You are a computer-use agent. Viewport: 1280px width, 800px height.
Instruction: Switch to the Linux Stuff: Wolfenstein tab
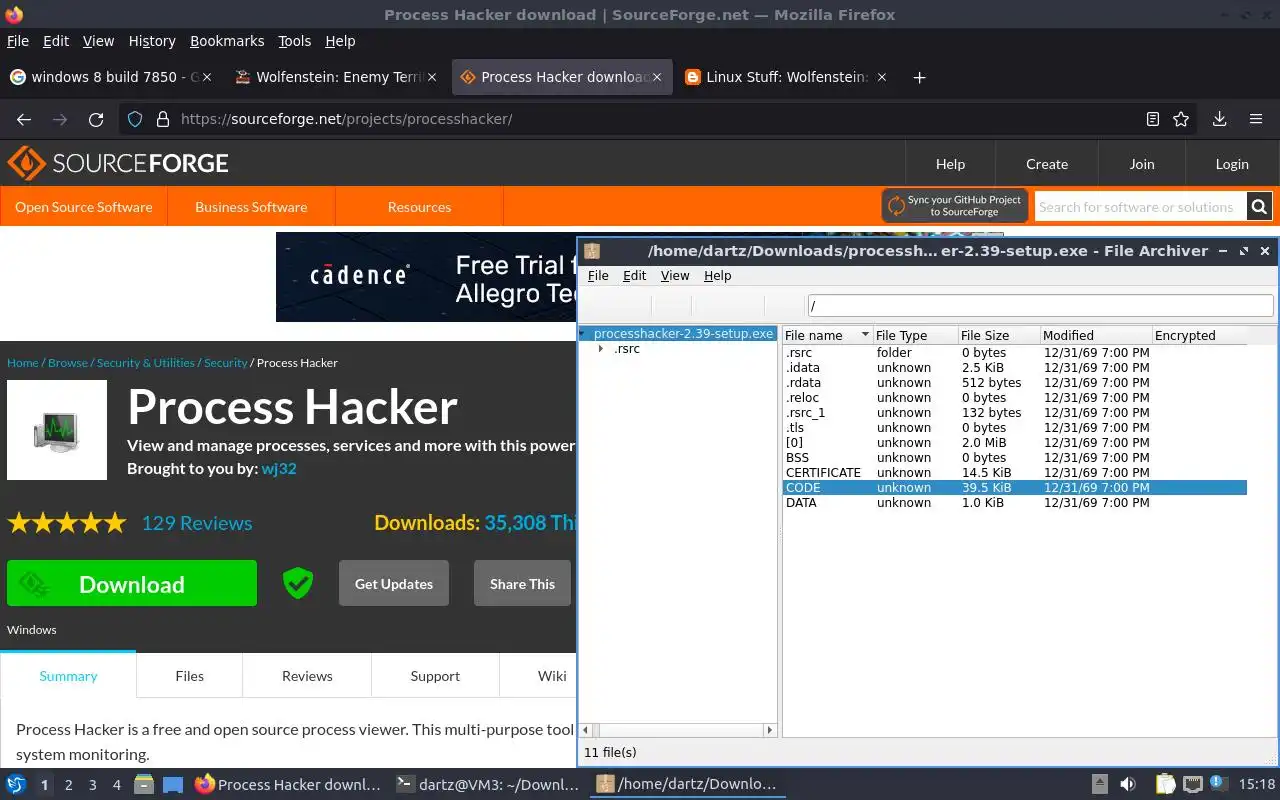coord(785,77)
